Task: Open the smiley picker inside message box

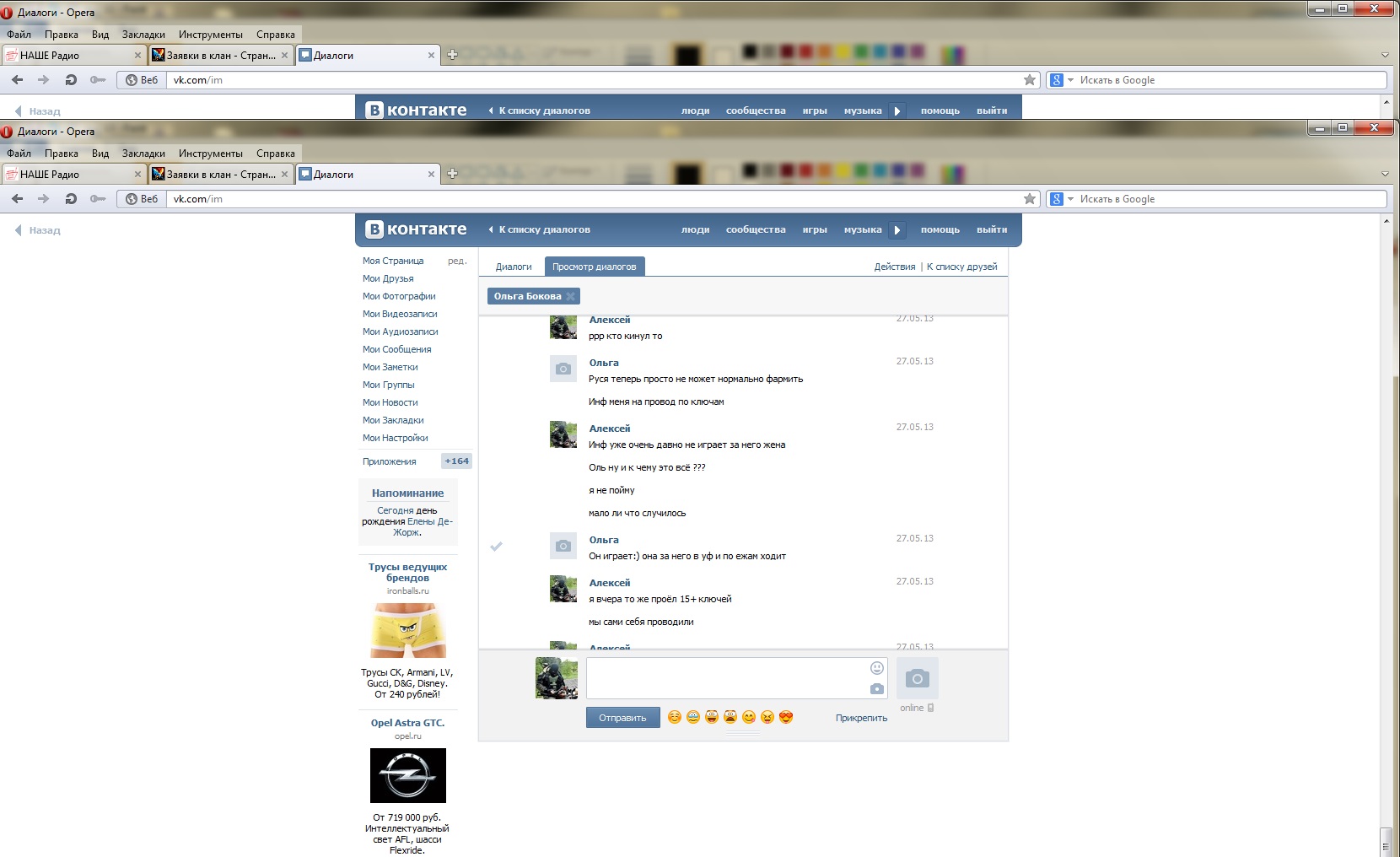Action: (x=877, y=668)
